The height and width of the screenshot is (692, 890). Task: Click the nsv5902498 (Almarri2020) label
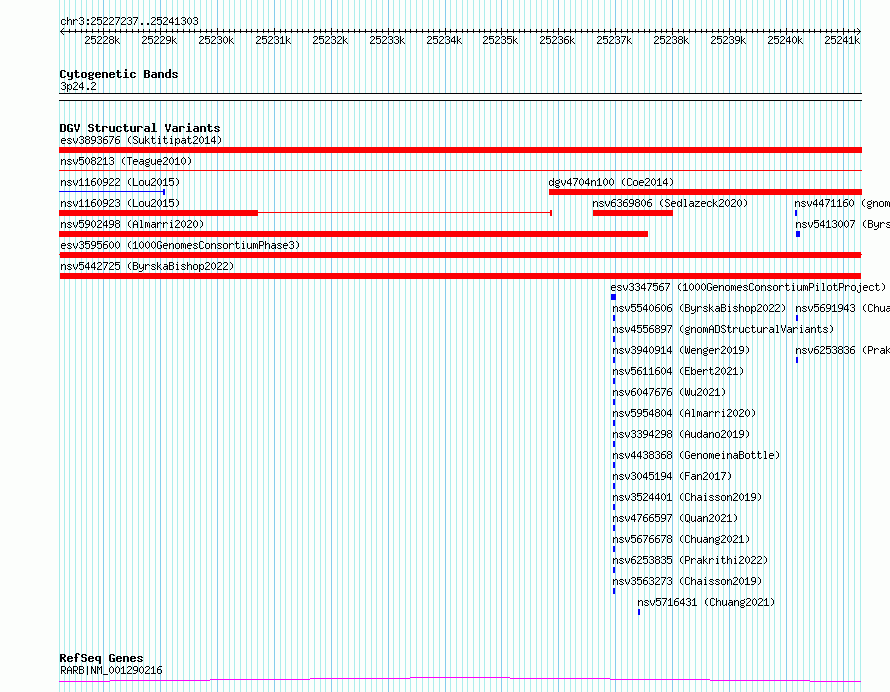132,224
